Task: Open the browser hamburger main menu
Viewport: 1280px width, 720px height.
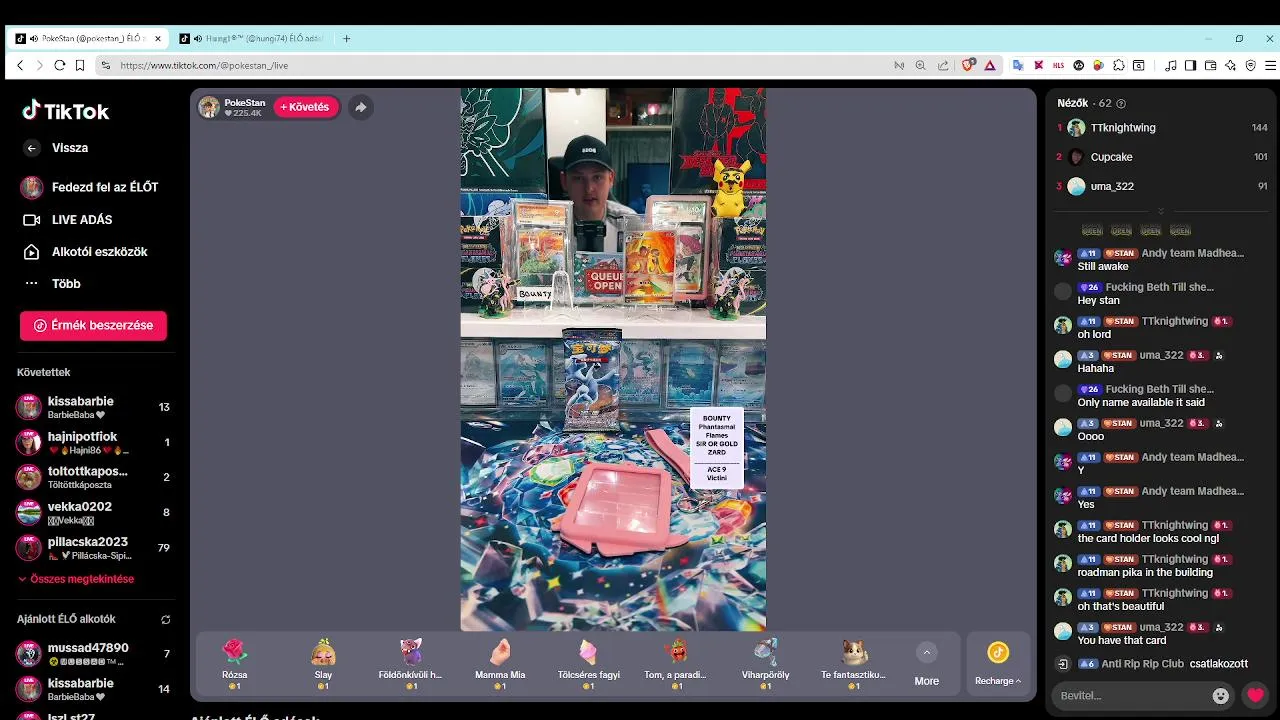Action: click(1269, 65)
